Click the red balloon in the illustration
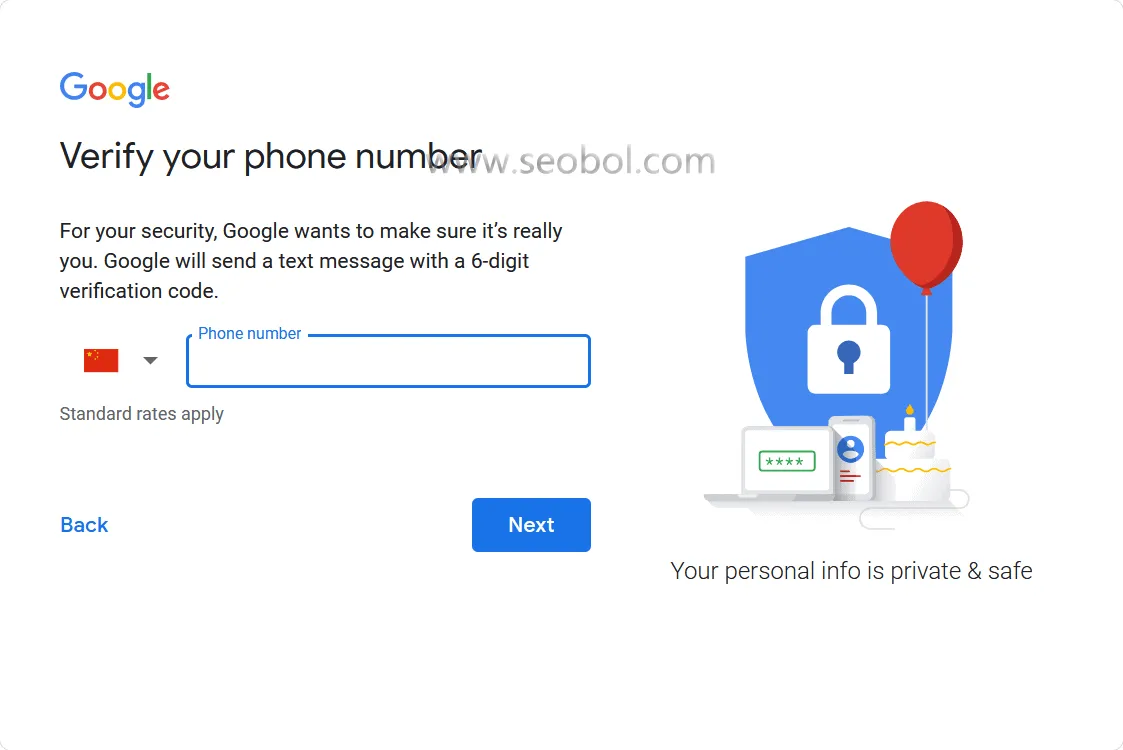The width and height of the screenshot is (1123, 750). click(926, 246)
